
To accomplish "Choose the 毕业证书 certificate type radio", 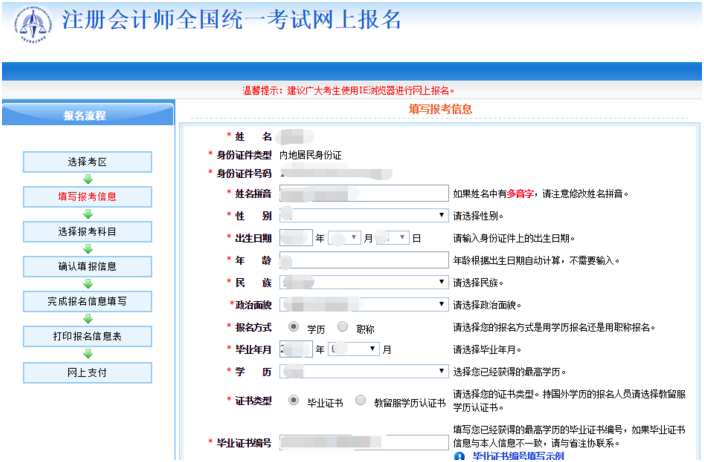I will 294,400.
